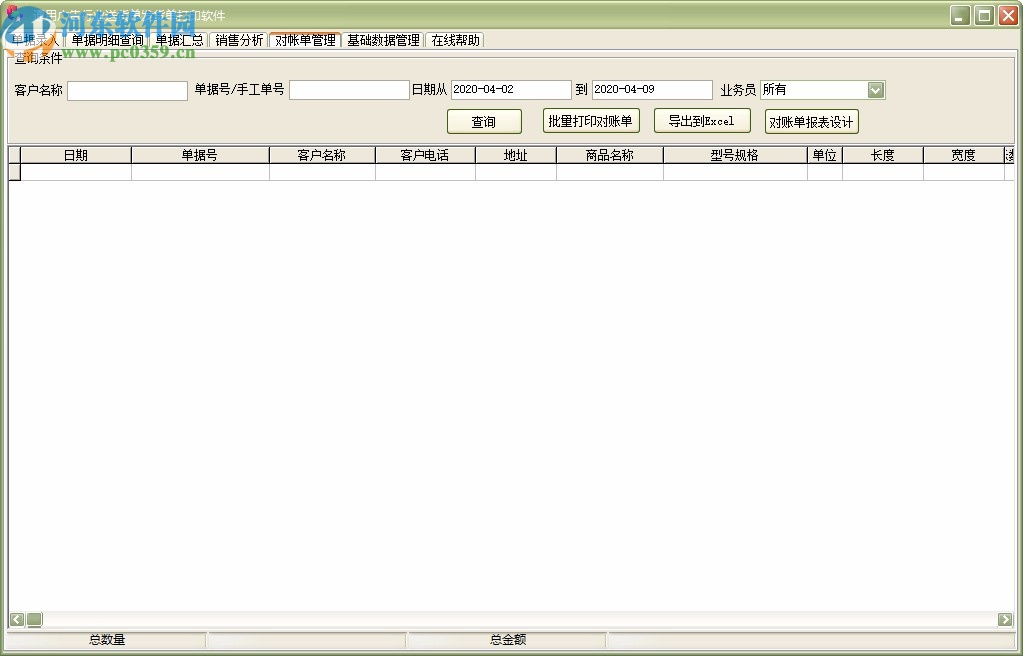Open the 对账单报表设计 button
The image size is (1023, 656).
(x=812, y=121)
